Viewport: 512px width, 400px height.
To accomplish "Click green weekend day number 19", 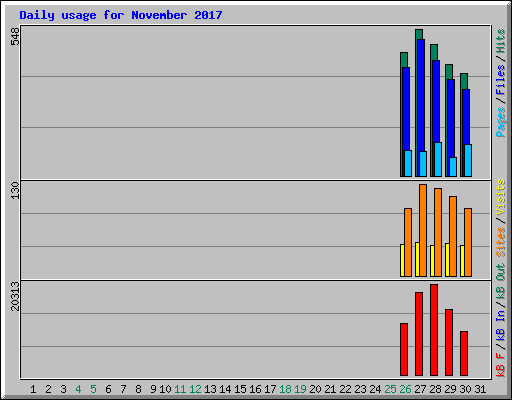I will 300,389.
